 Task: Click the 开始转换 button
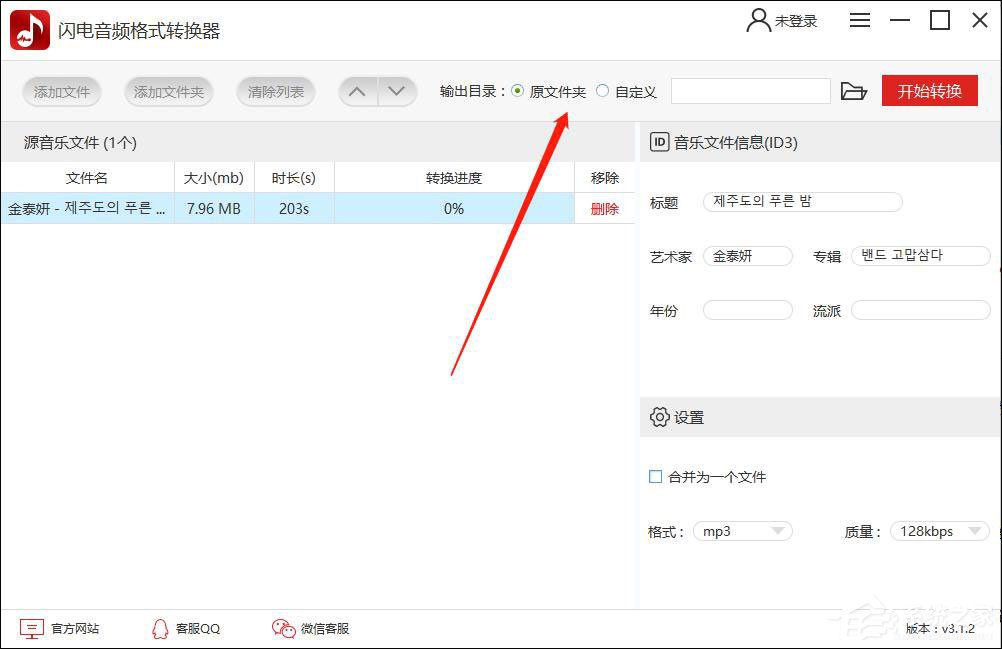click(x=929, y=90)
